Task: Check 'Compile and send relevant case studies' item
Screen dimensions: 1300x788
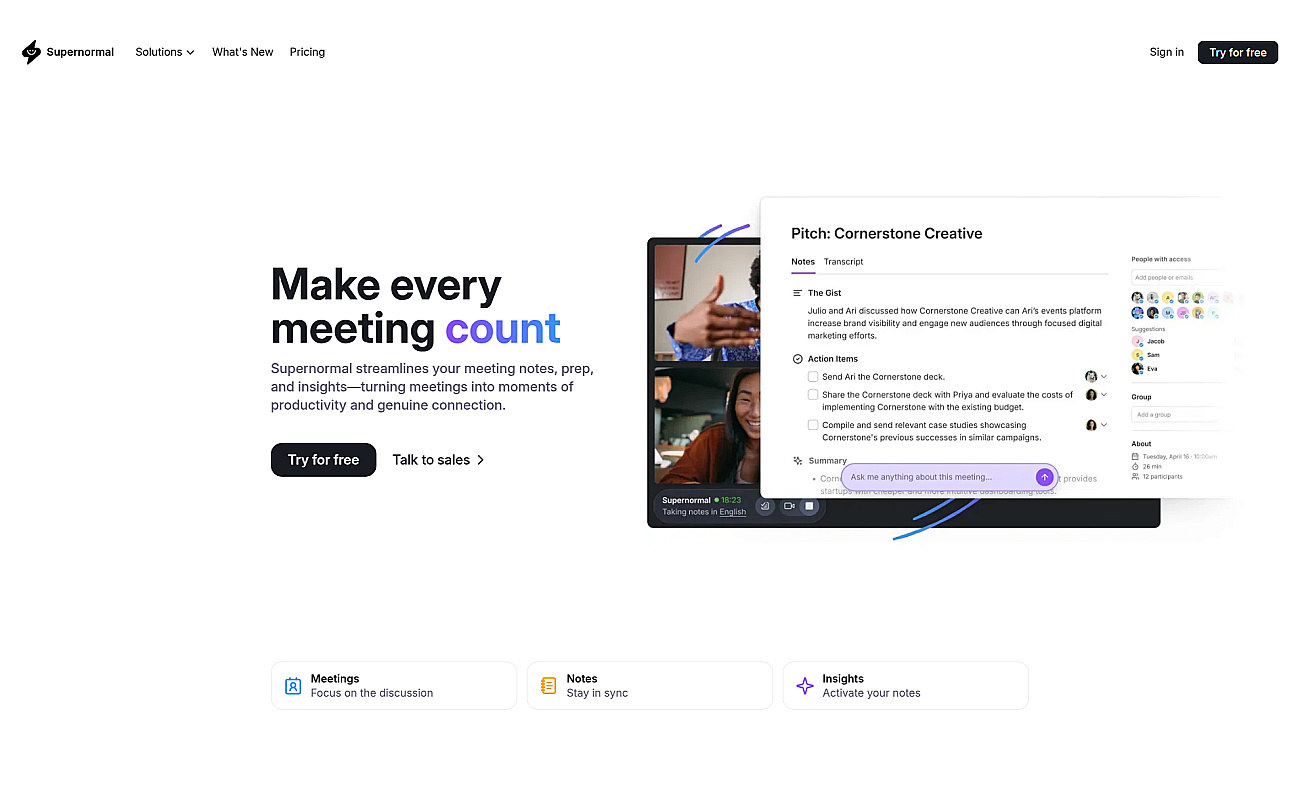Action: pos(813,425)
